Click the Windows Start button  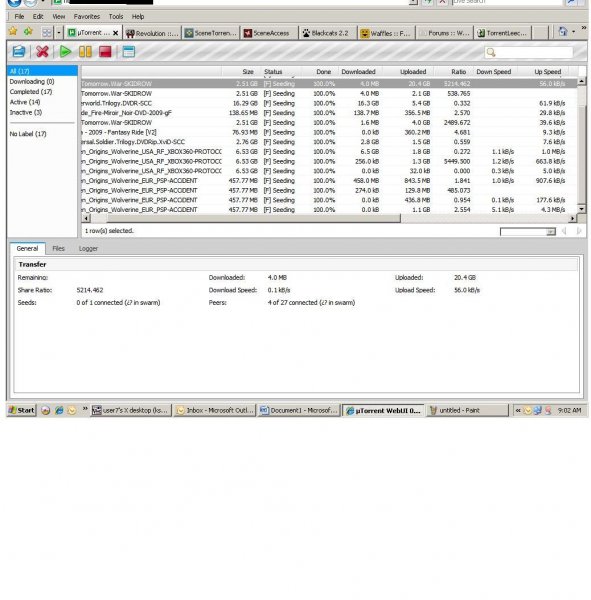[x=21, y=410]
